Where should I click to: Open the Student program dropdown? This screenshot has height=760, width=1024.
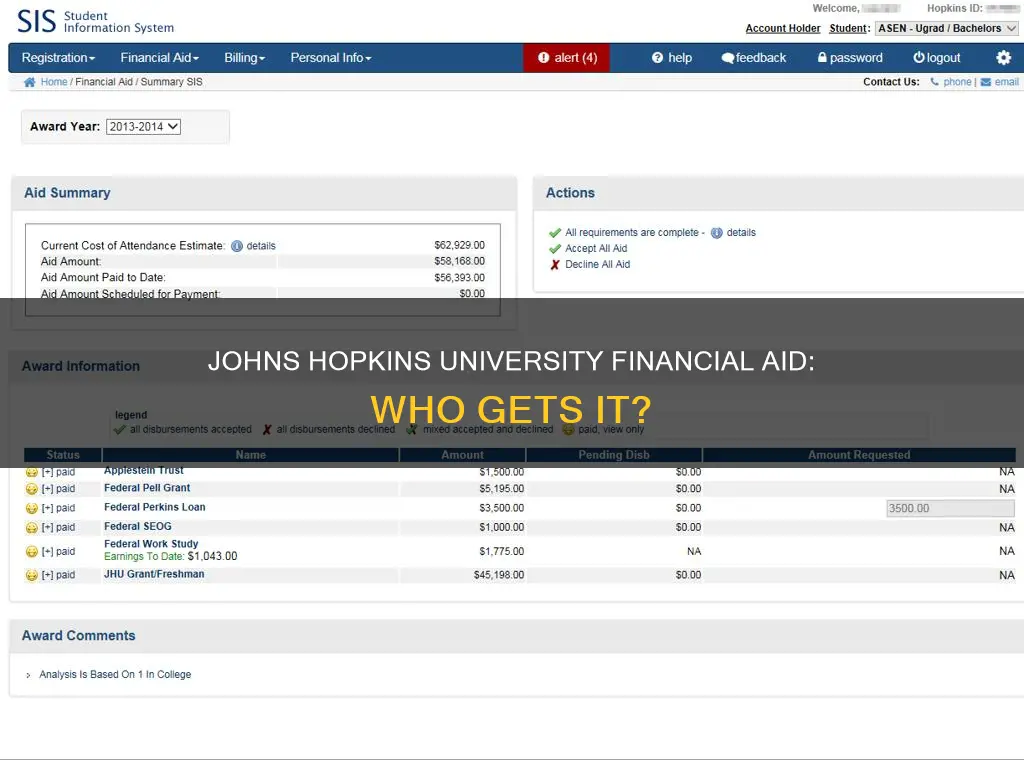point(946,28)
